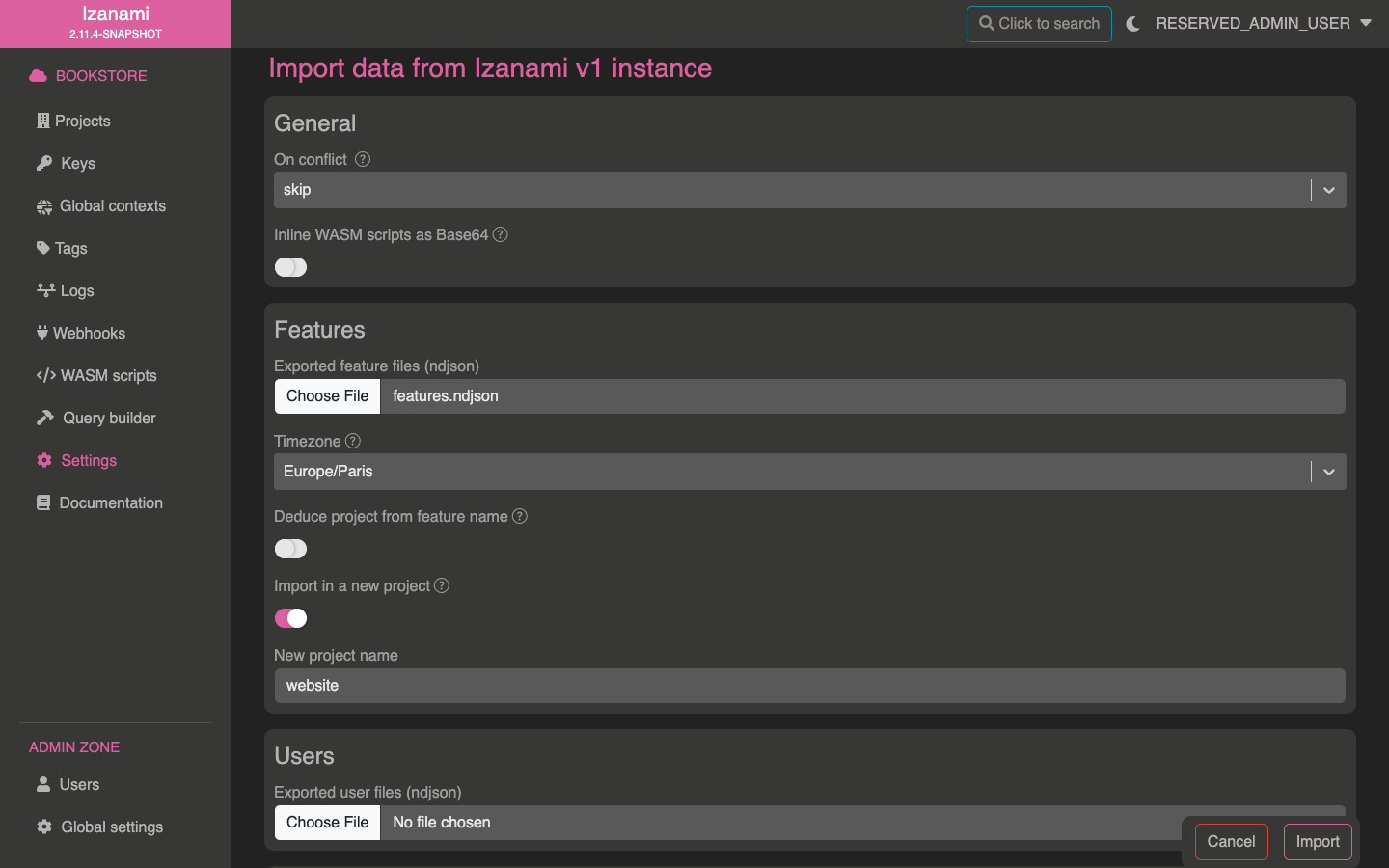Click the cloud icon beside BOOKSTORE
Image resolution: width=1389 pixels, height=868 pixels.
pyautogui.click(x=39, y=76)
